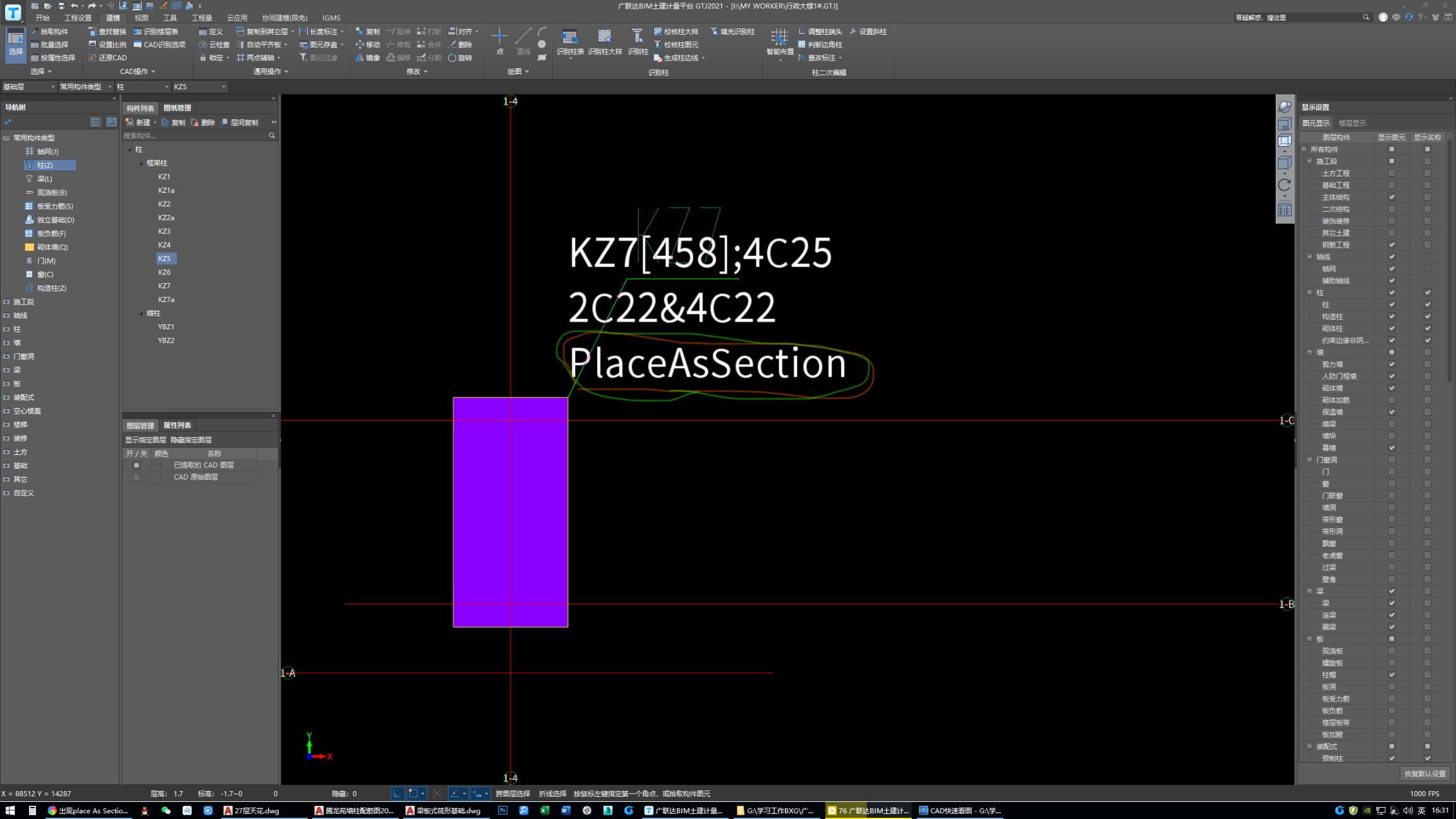
Task: Click the 校核柱大样 tool
Action: click(x=676, y=32)
